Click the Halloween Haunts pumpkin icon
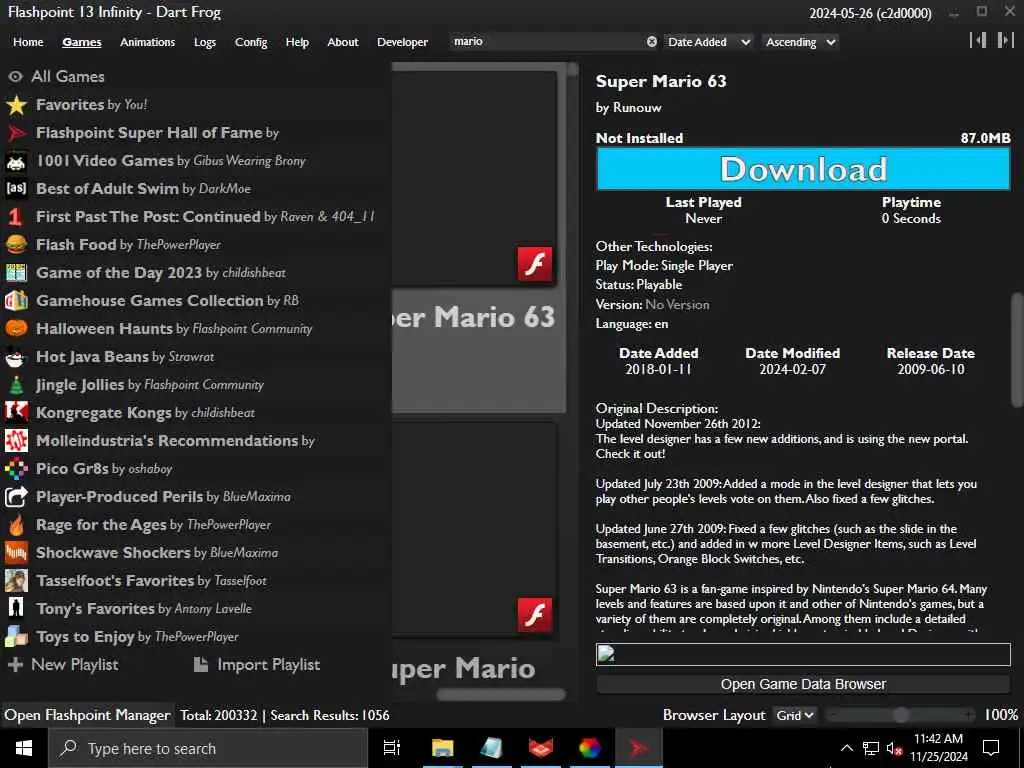Viewport: 1024px width, 768px height. tap(16, 328)
